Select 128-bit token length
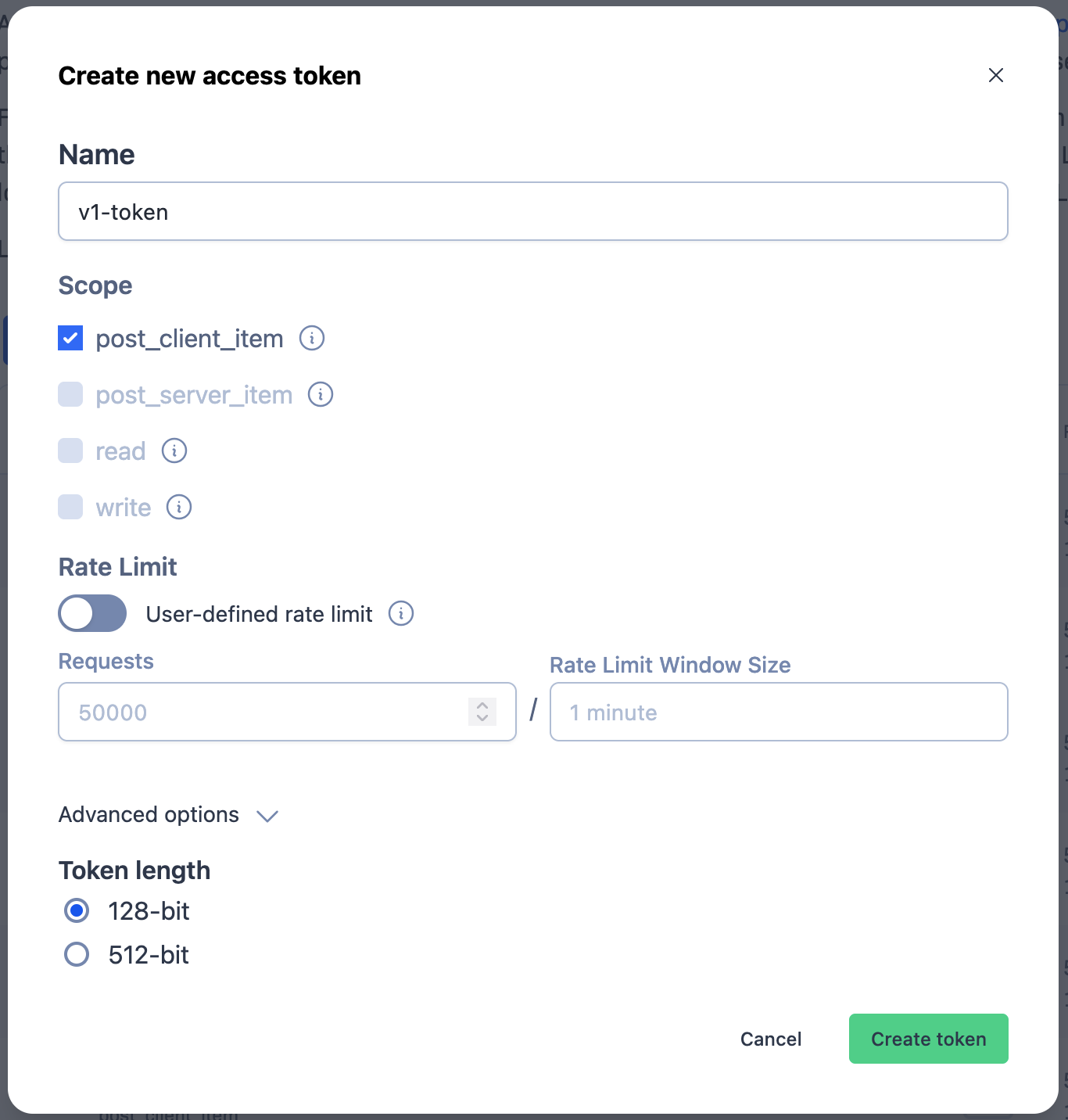 point(77,911)
